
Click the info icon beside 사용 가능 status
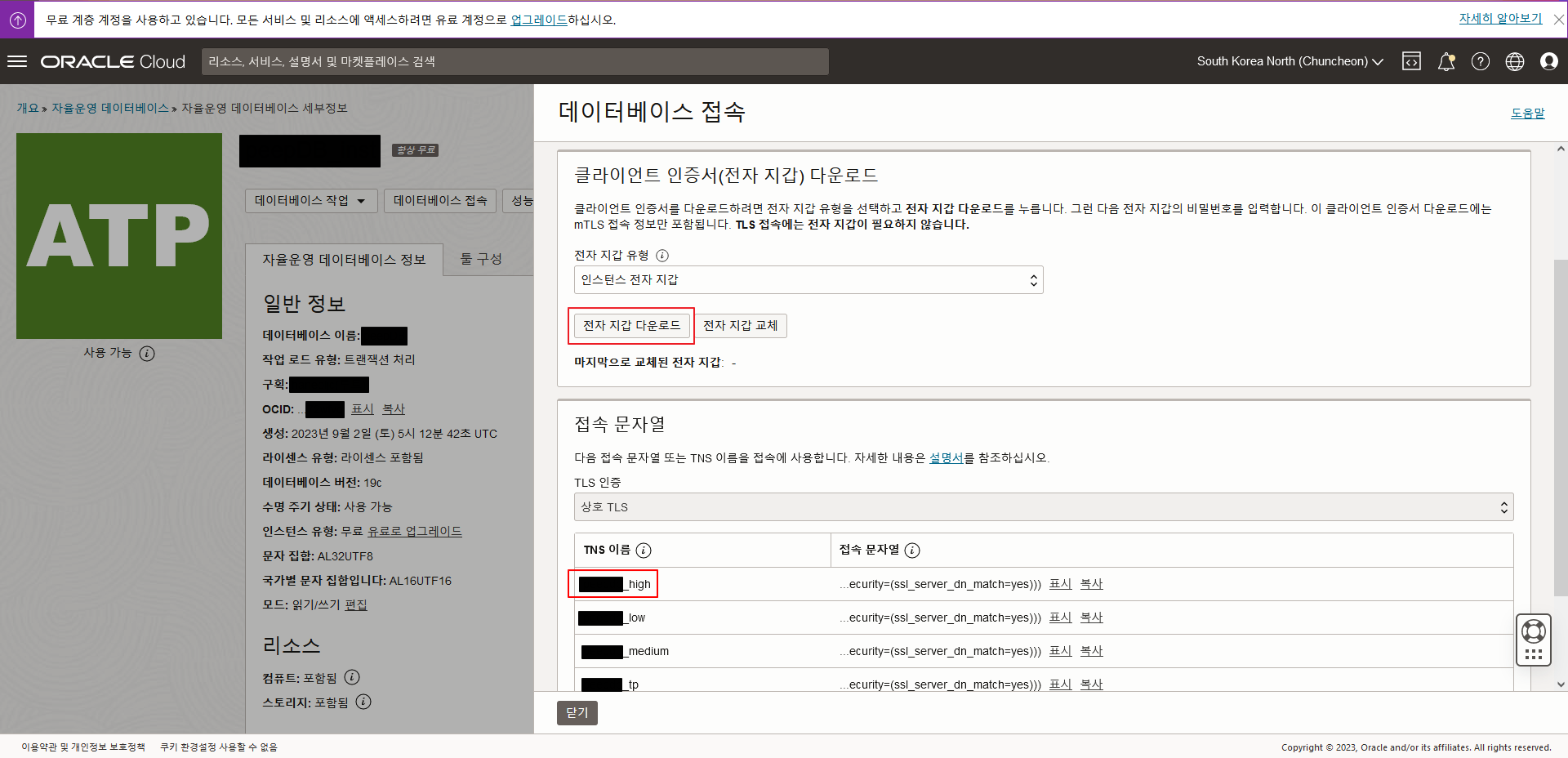tap(147, 354)
